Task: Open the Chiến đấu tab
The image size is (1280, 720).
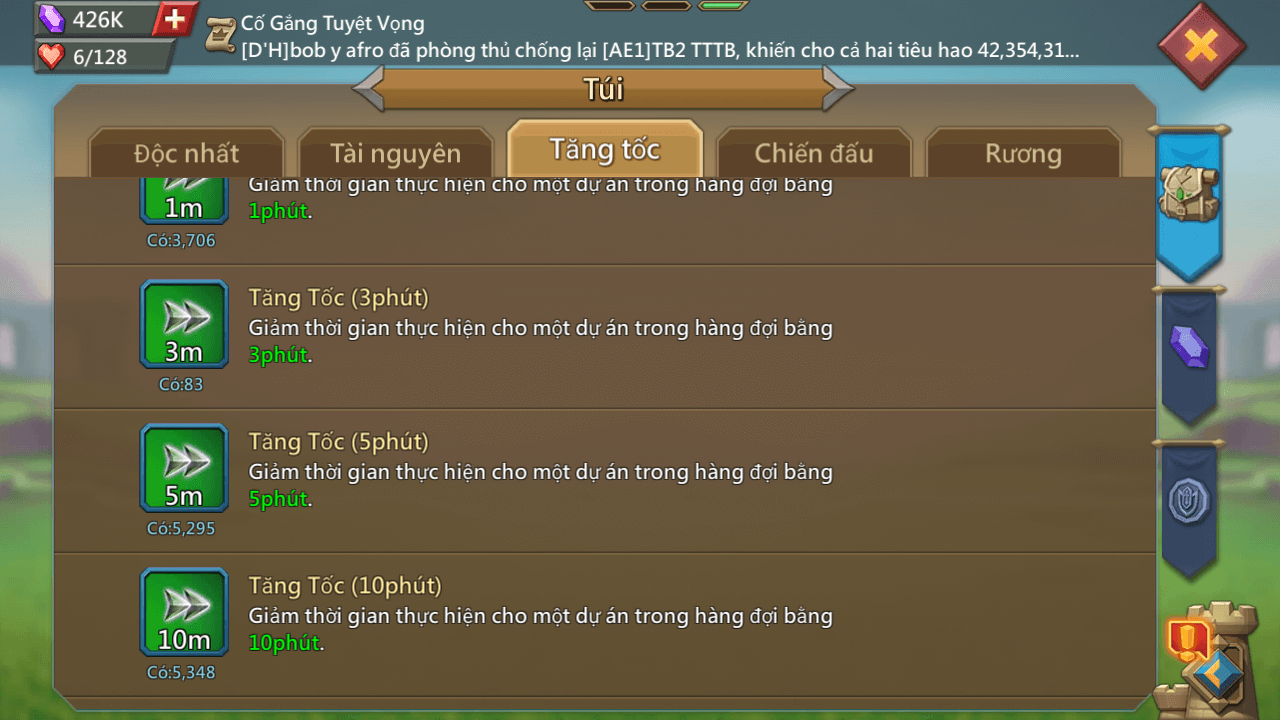Action: 814,153
